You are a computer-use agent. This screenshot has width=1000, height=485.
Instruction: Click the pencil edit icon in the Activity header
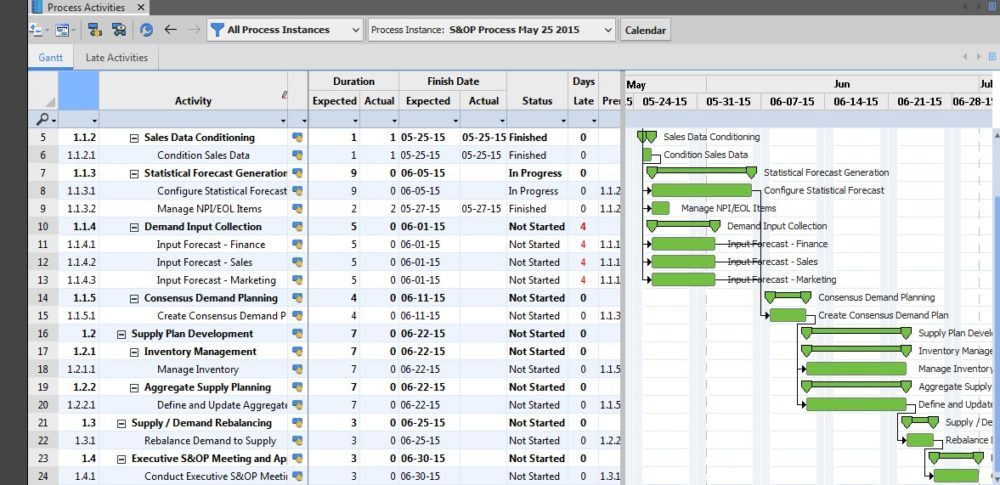285,95
